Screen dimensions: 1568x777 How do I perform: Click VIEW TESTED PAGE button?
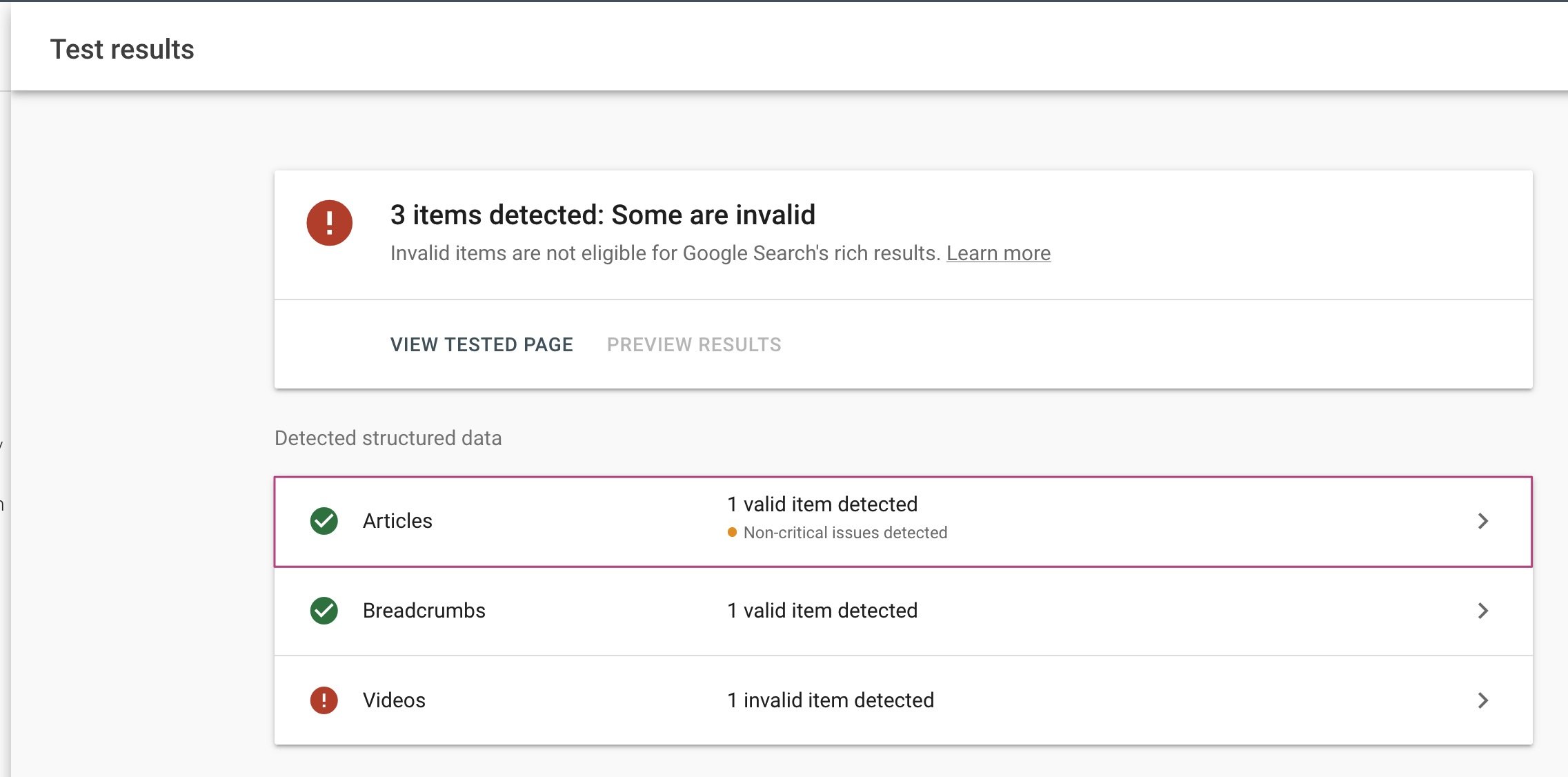[x=482, y=344]
